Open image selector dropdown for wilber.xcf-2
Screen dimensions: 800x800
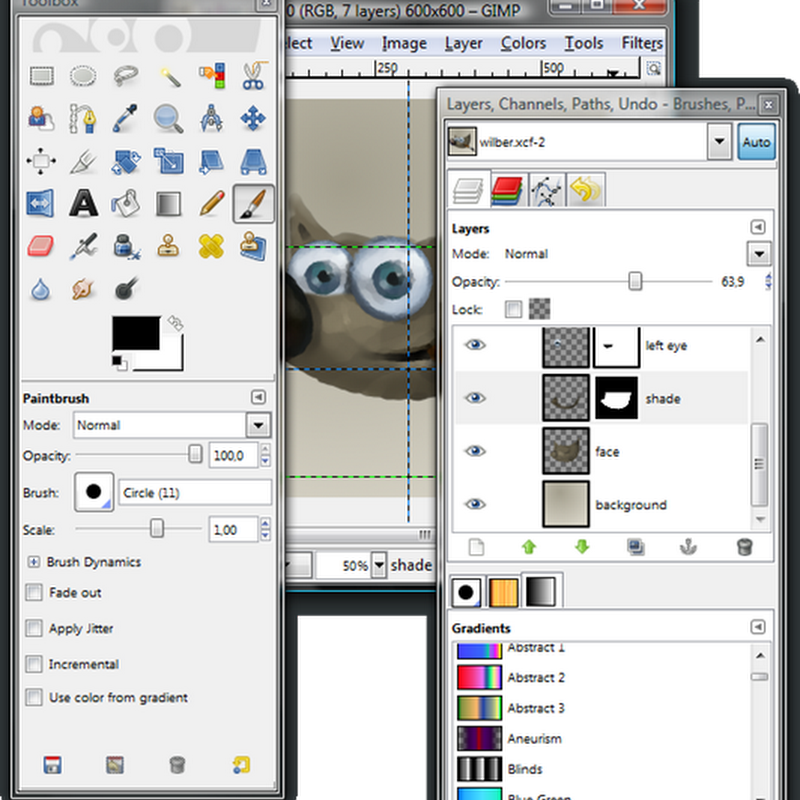point(719,142)
